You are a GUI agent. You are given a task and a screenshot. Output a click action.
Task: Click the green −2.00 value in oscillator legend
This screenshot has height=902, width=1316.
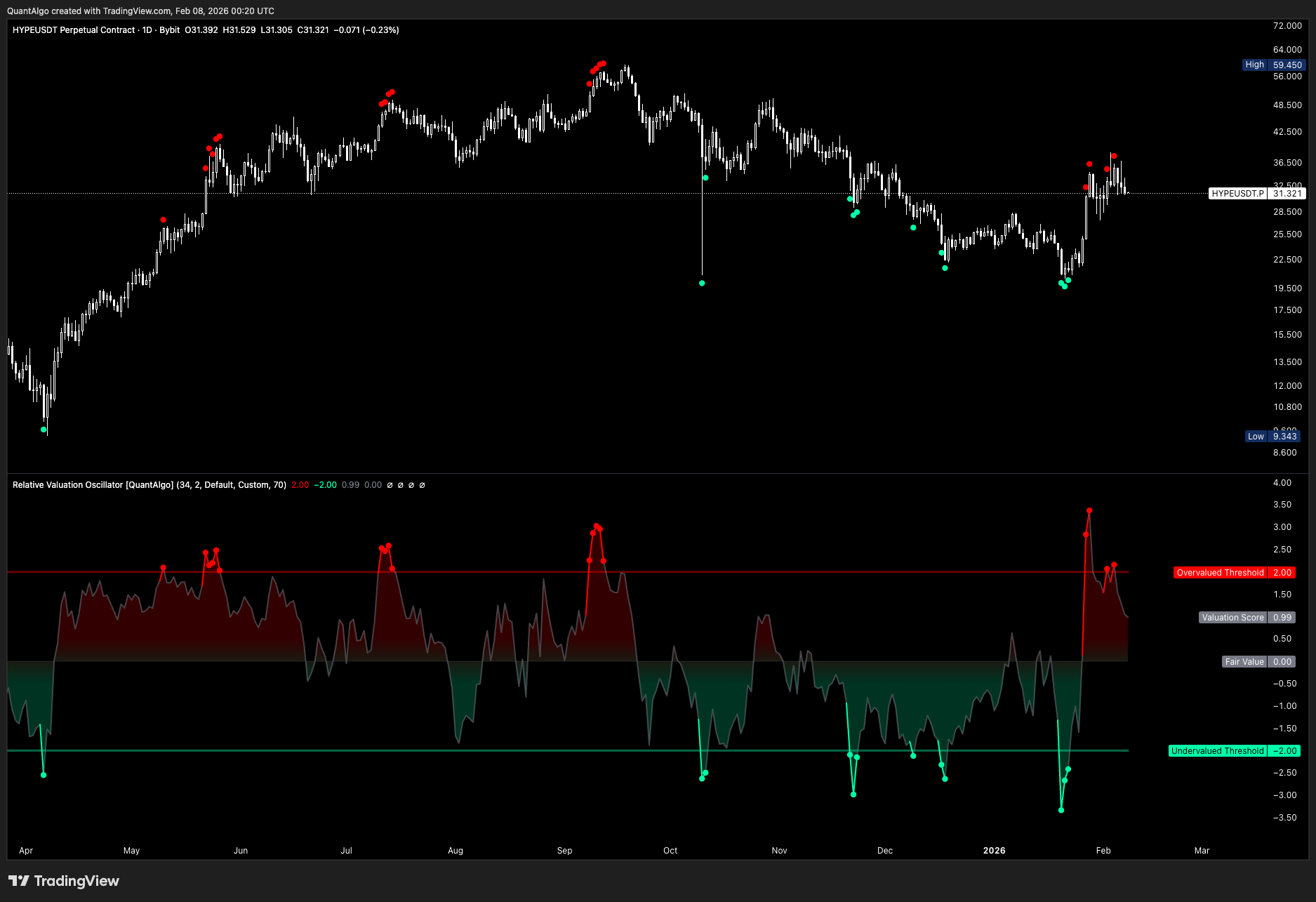325,485
